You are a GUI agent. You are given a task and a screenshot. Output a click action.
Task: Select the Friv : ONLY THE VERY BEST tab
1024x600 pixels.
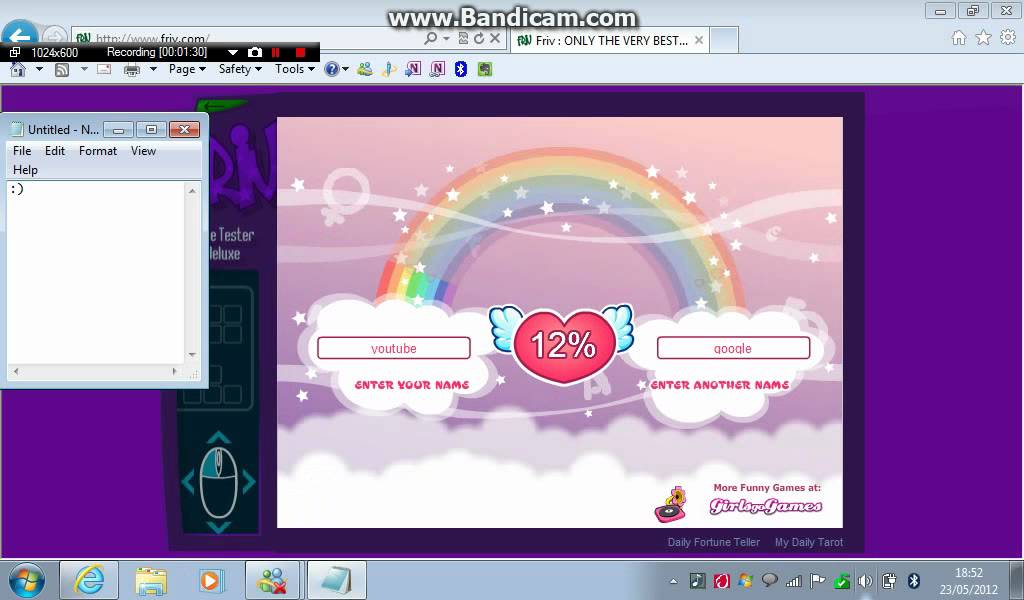pos(609,40)
